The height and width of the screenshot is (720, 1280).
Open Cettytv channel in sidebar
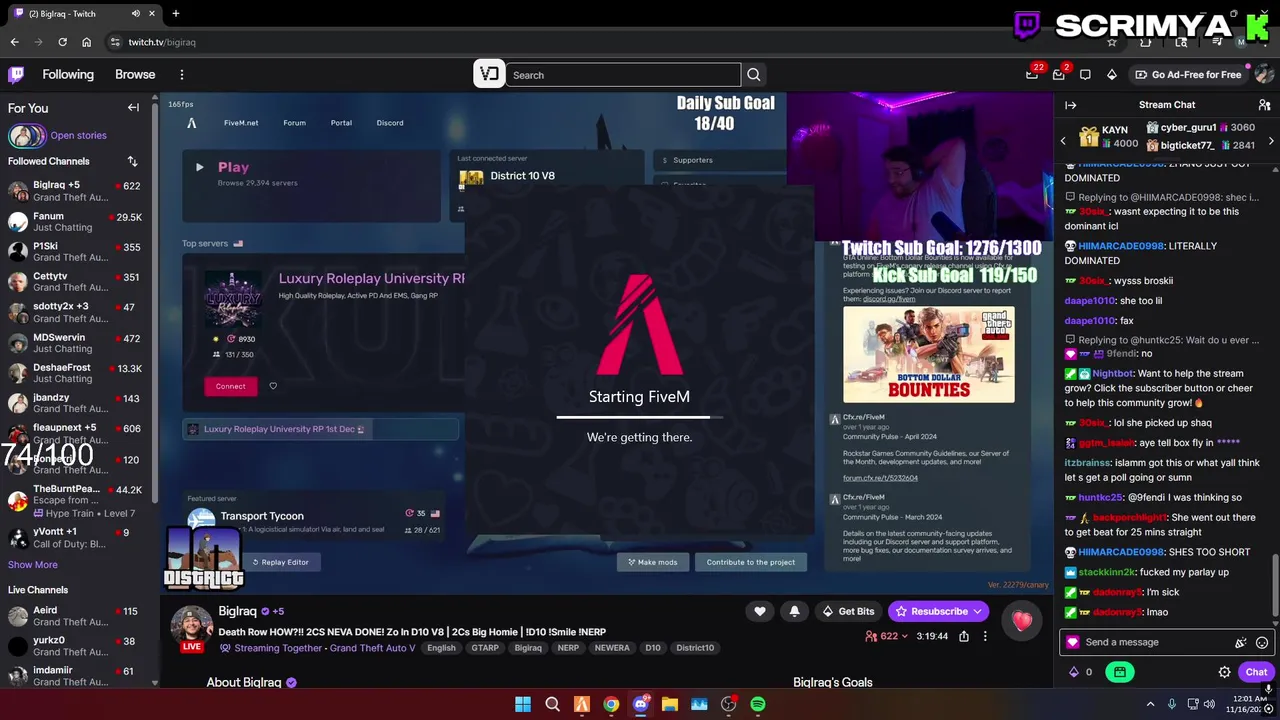click(x=76, y=282)
